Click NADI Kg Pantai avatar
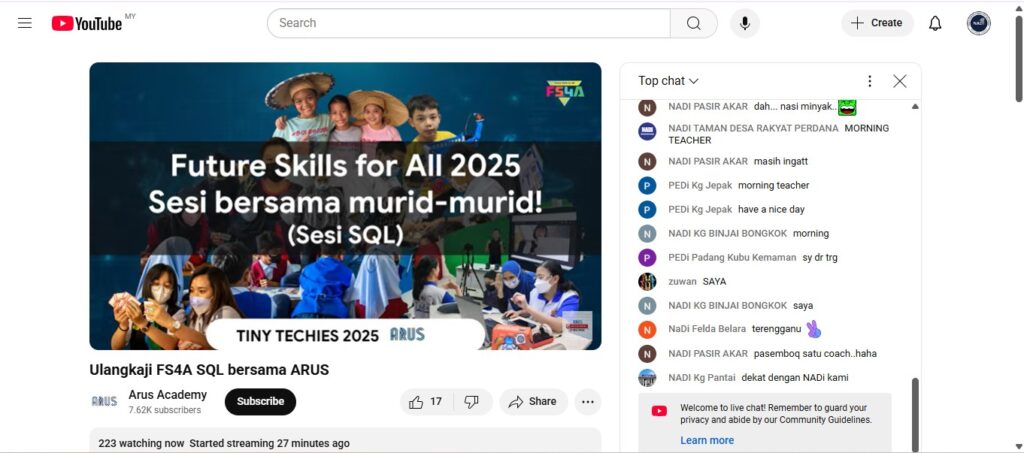This screenshot has height=453, width=1024. coord(647,378)
